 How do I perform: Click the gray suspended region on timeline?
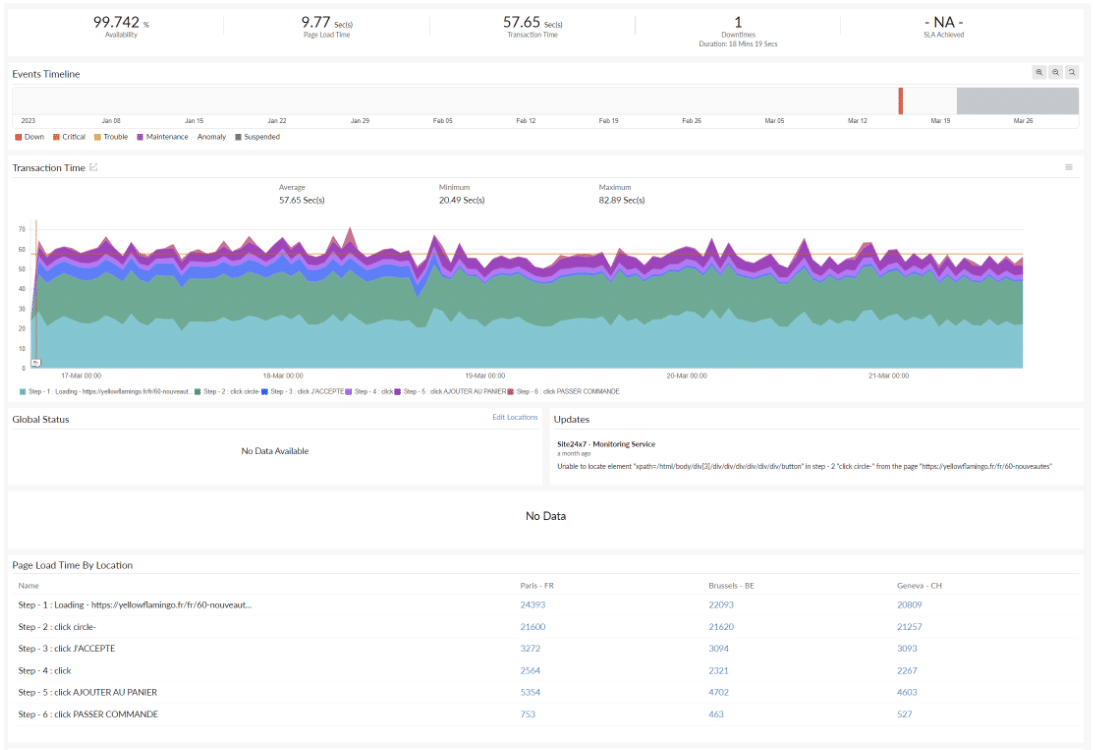pos(1017,101)
